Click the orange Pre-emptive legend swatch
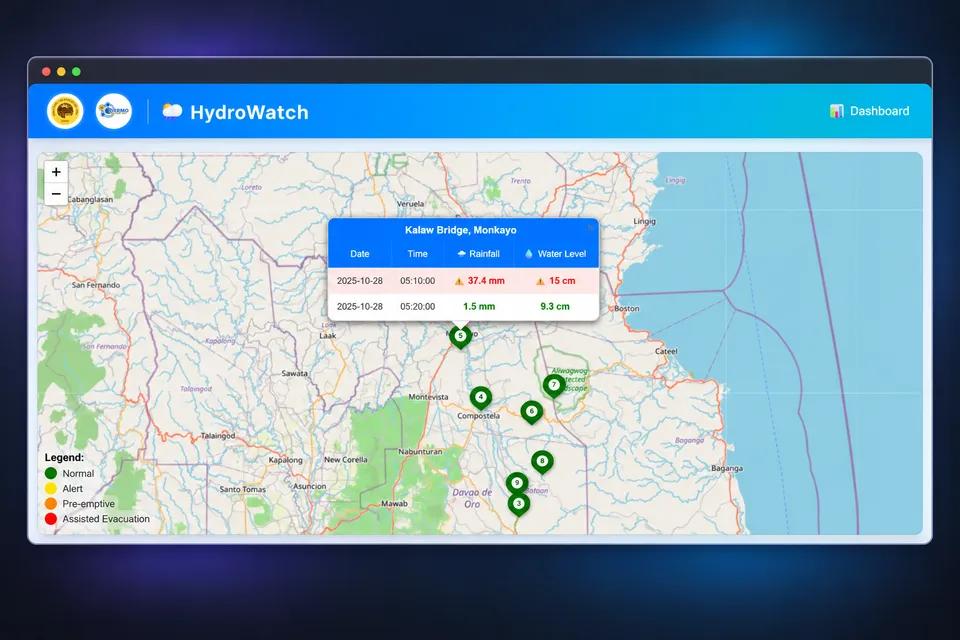The height and width of the screenshot is (640, 960). (51, 503)
